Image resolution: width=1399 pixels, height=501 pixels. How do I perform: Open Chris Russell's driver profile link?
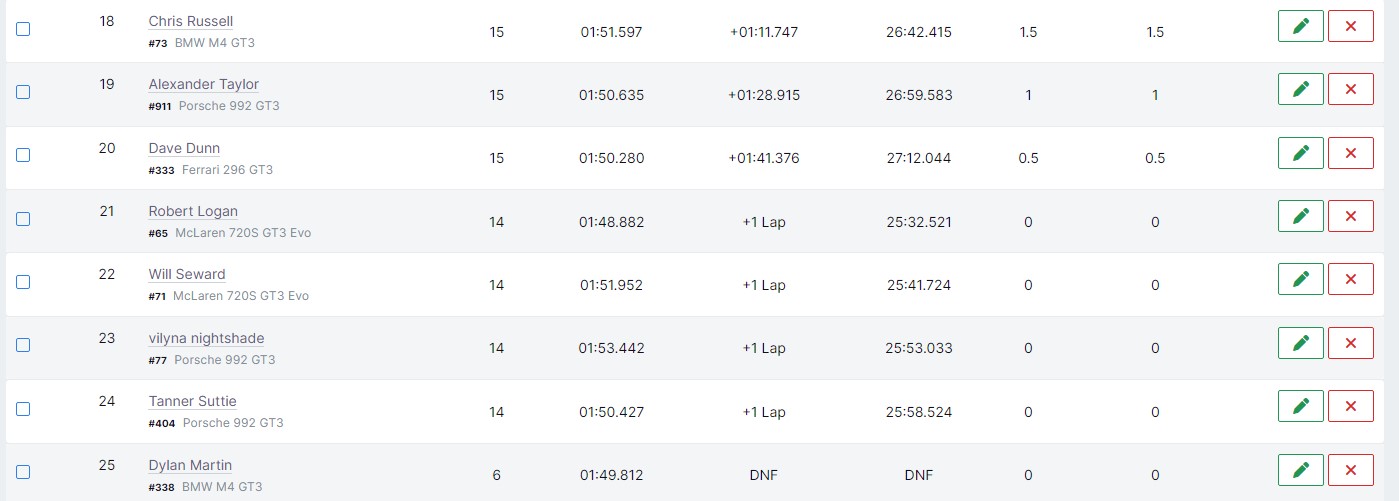(x=191, y=21)
